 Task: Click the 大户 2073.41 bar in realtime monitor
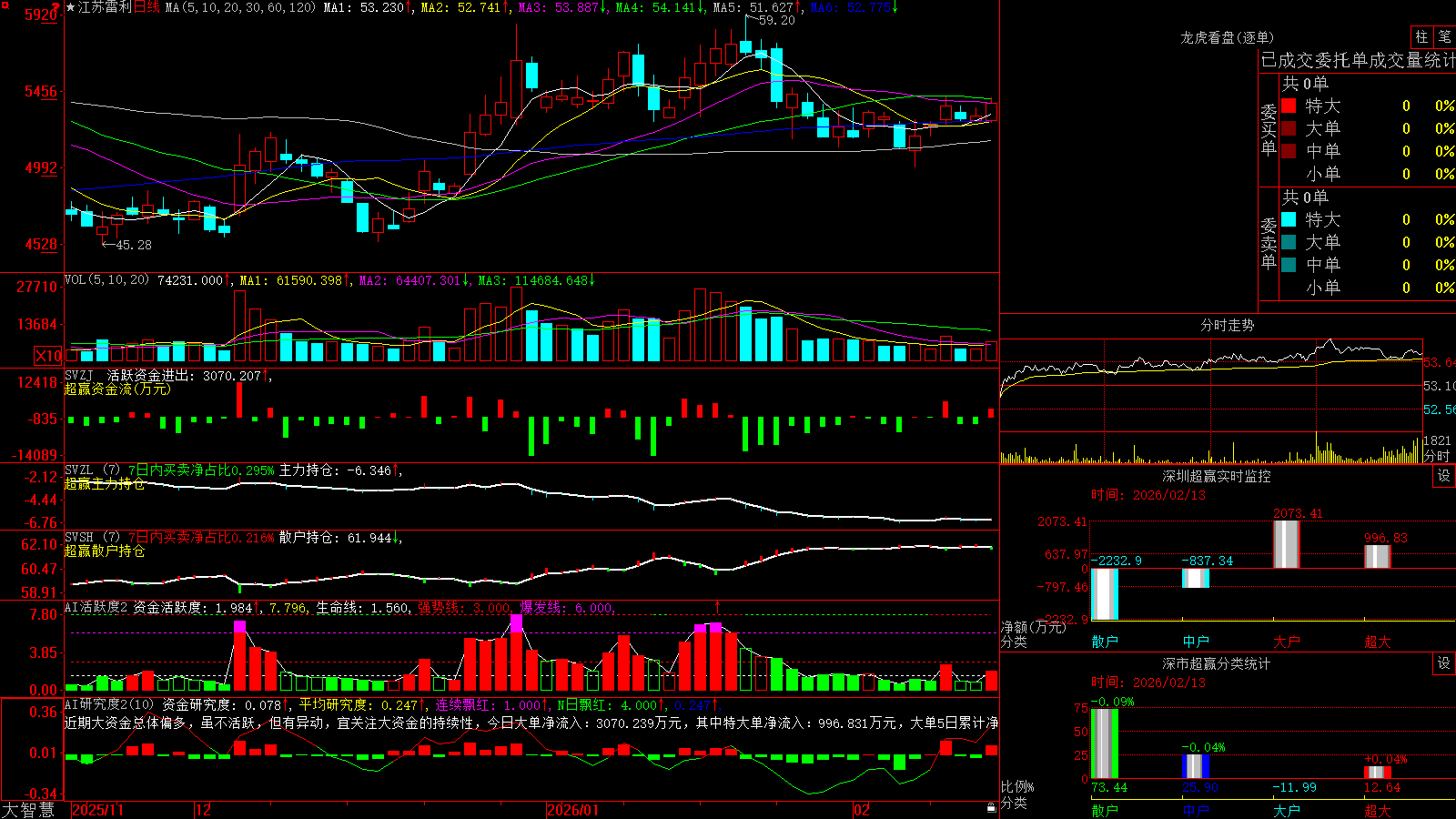pos(1287,544)
